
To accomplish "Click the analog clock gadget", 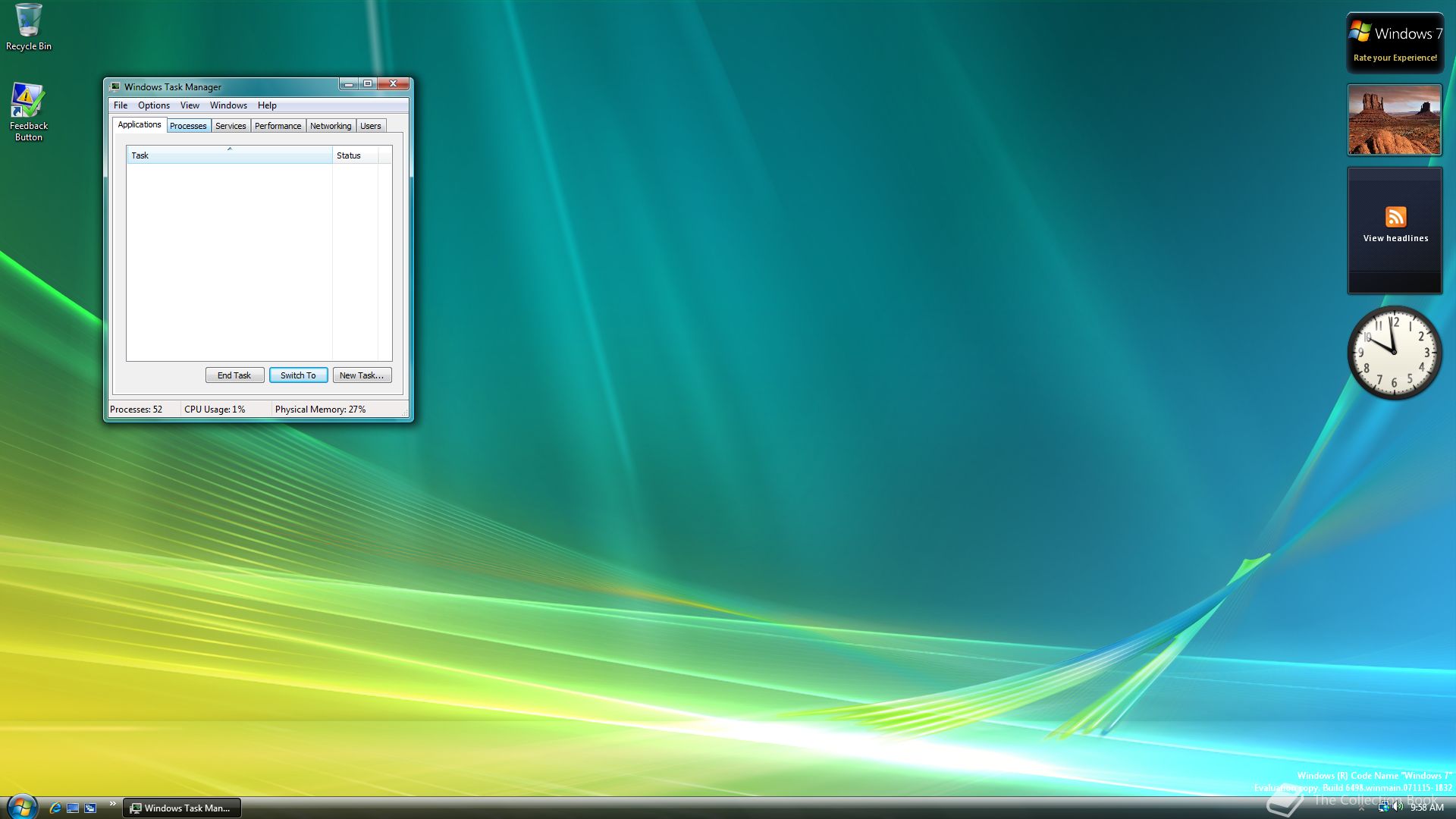I will tap(1394, 353).
